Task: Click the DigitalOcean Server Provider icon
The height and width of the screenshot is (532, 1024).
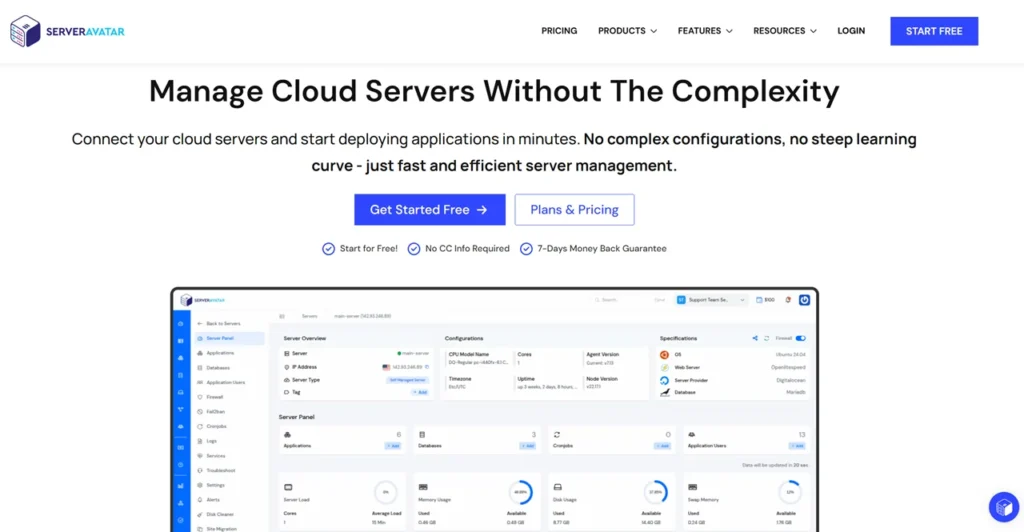Action: 664,380
